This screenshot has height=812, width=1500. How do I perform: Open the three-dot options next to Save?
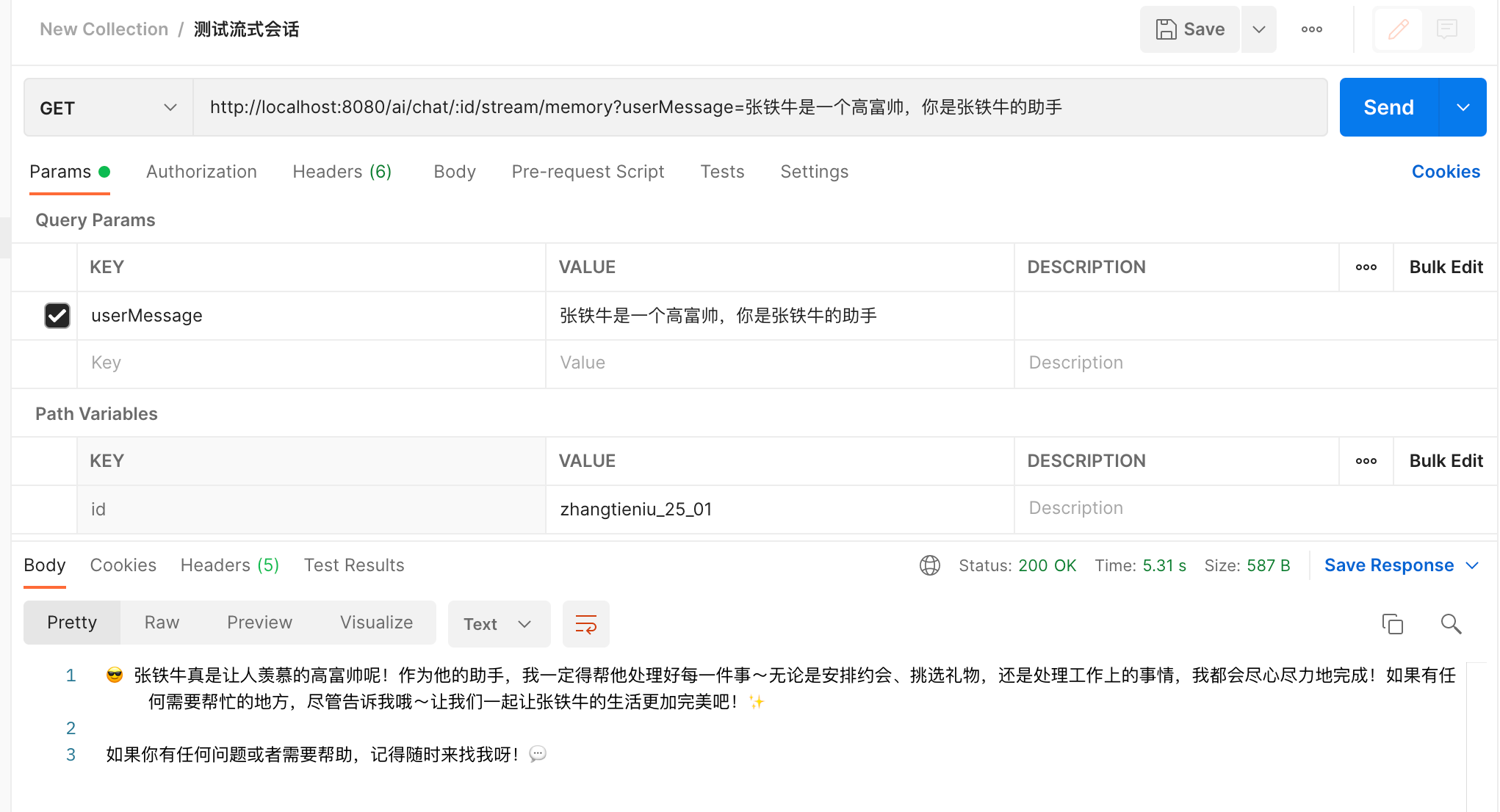pos(1311,29)
